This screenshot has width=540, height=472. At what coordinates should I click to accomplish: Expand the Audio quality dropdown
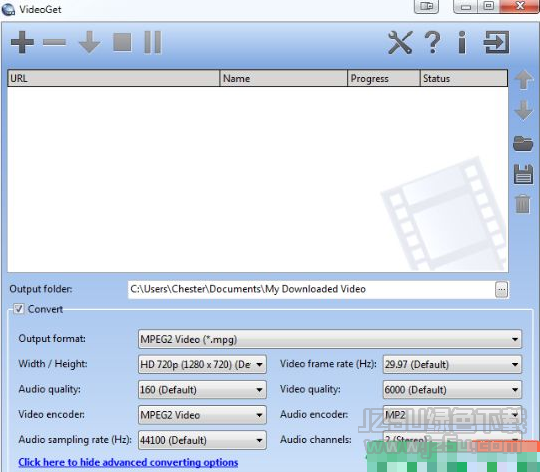coord(202,389)
